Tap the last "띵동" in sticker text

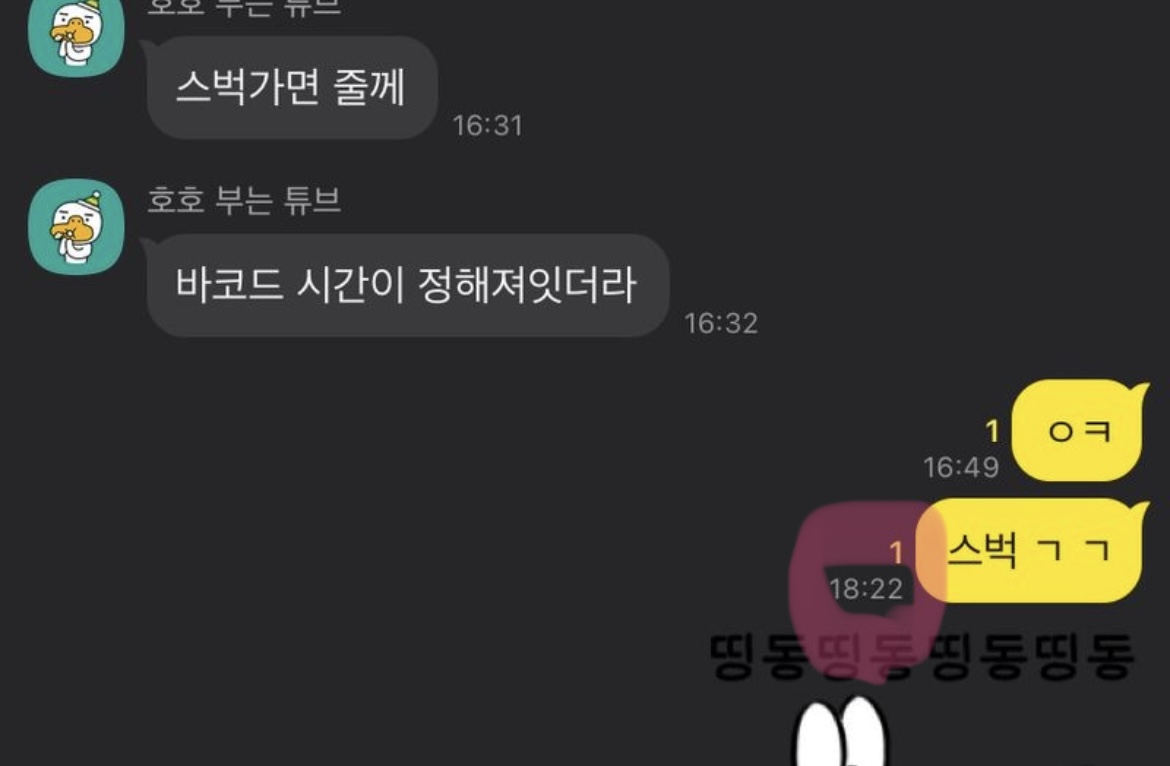pos(1085,657)
